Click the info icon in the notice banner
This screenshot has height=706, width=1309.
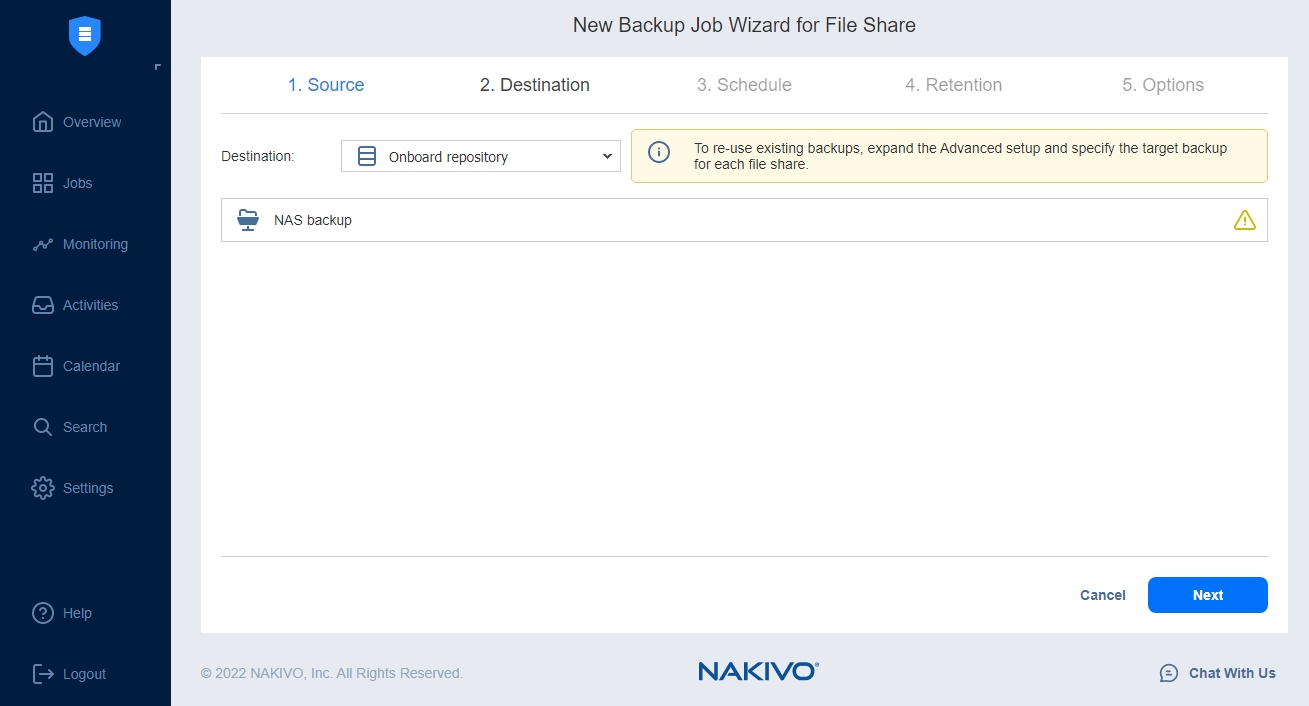point(659,152)
